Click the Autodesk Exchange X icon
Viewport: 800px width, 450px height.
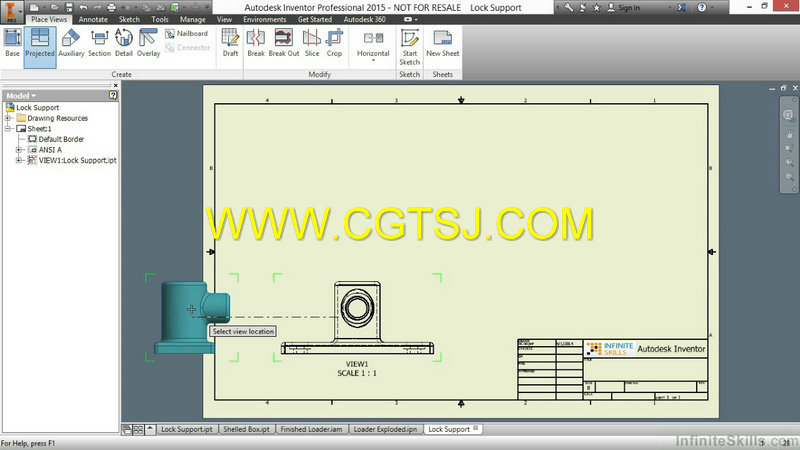tap(682, 7)
